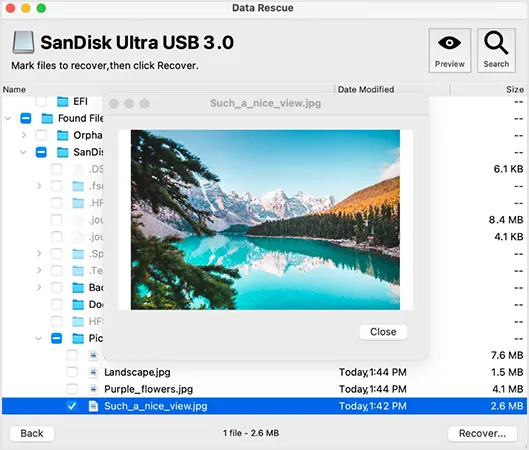Click the Do folder icon

pyautogui.click(x=78, y=304)
